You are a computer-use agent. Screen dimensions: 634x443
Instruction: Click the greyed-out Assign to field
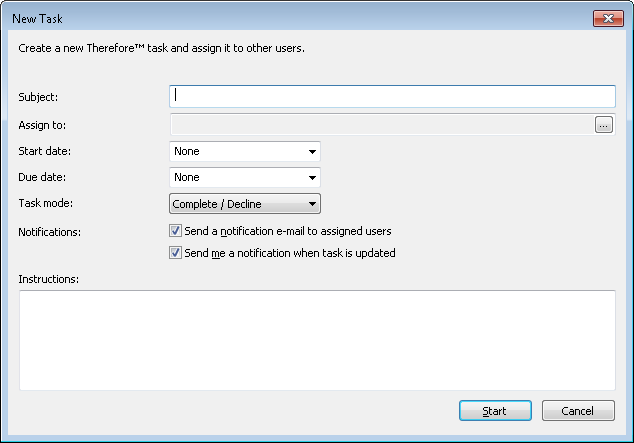(381, 125)
